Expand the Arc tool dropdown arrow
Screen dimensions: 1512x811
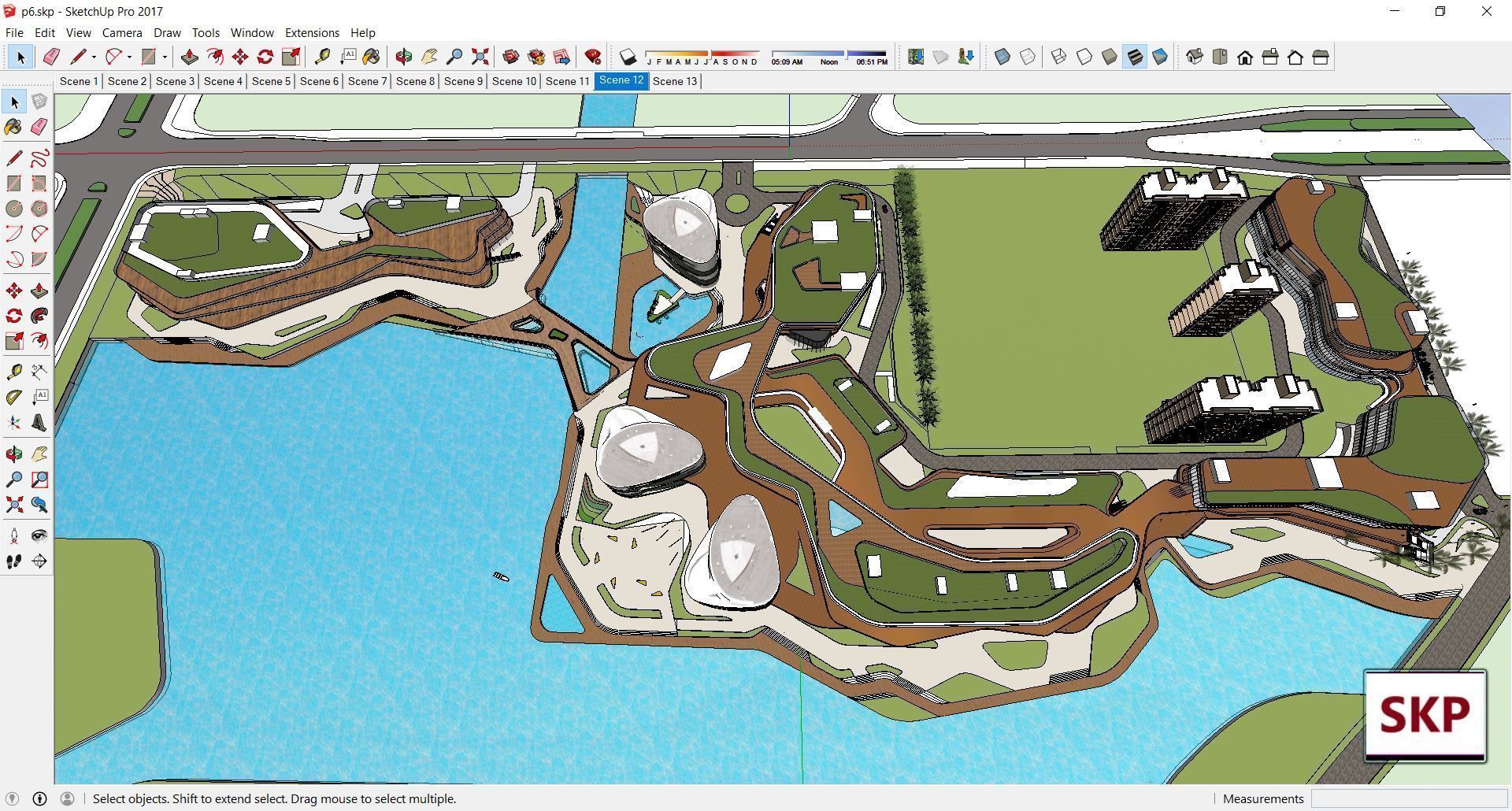[x=129, y=57]
